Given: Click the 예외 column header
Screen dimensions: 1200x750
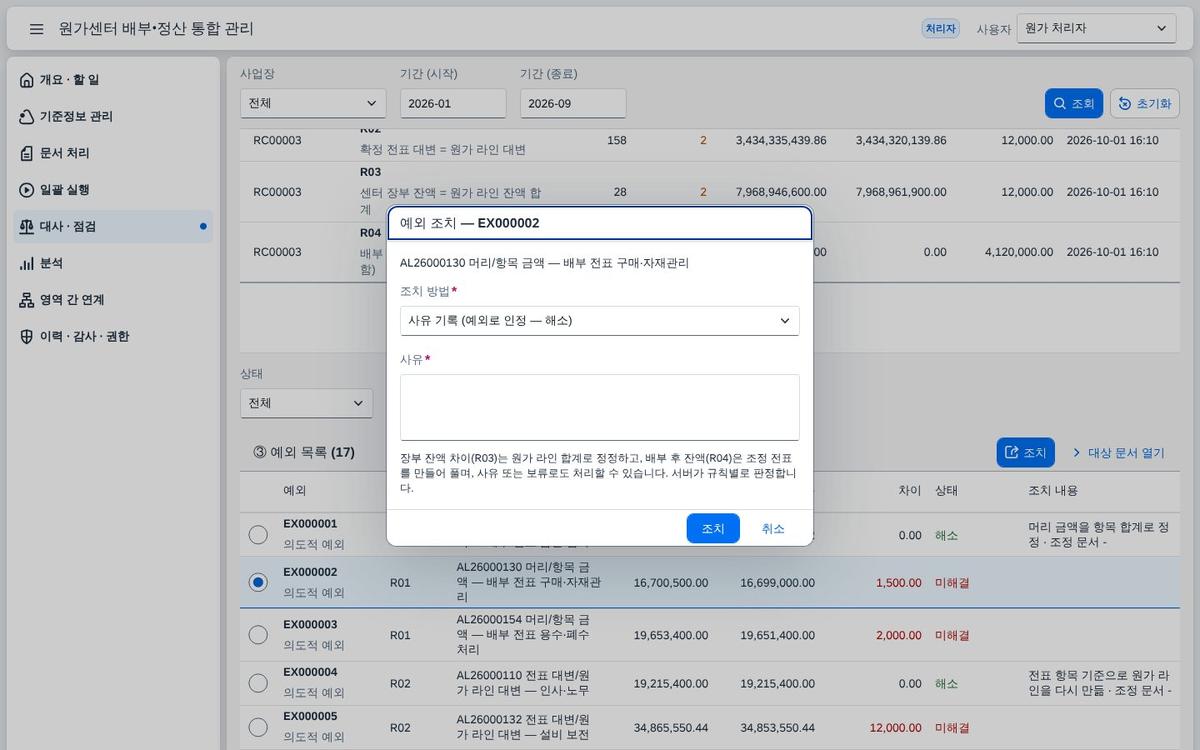Looking at the screenshot, I should tap(294, 490).
